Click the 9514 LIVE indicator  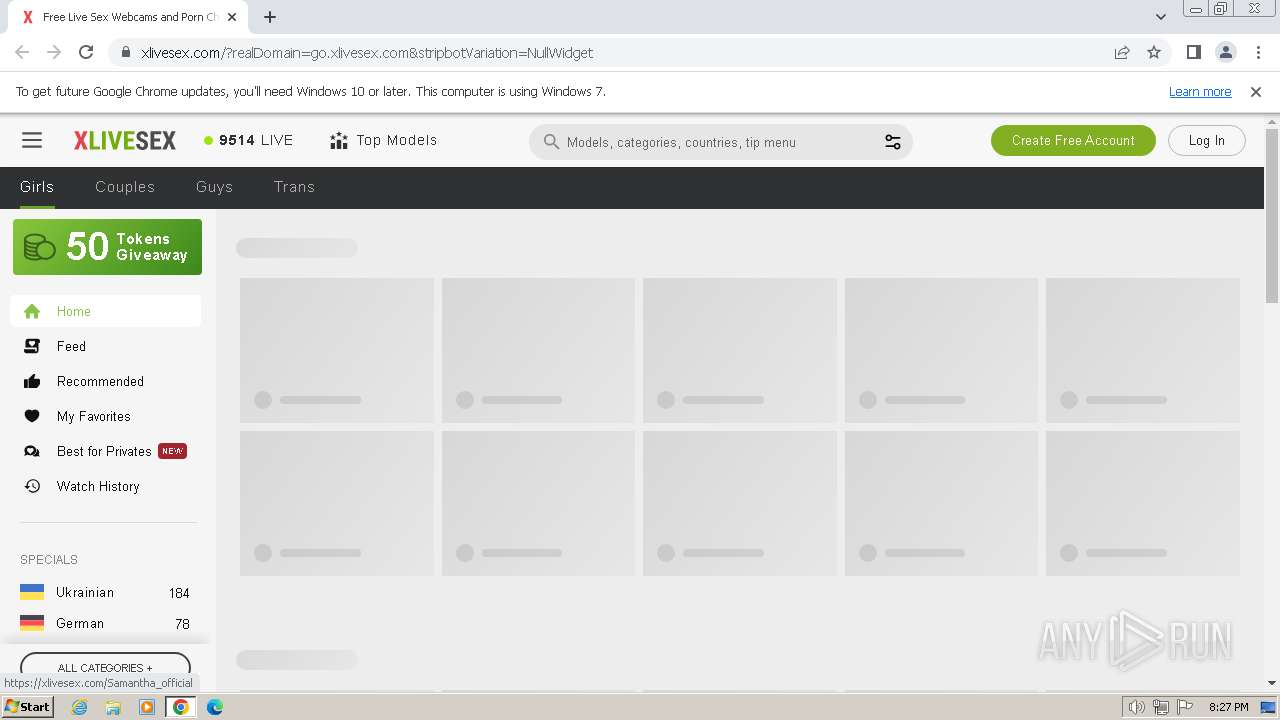coord(248,140)
